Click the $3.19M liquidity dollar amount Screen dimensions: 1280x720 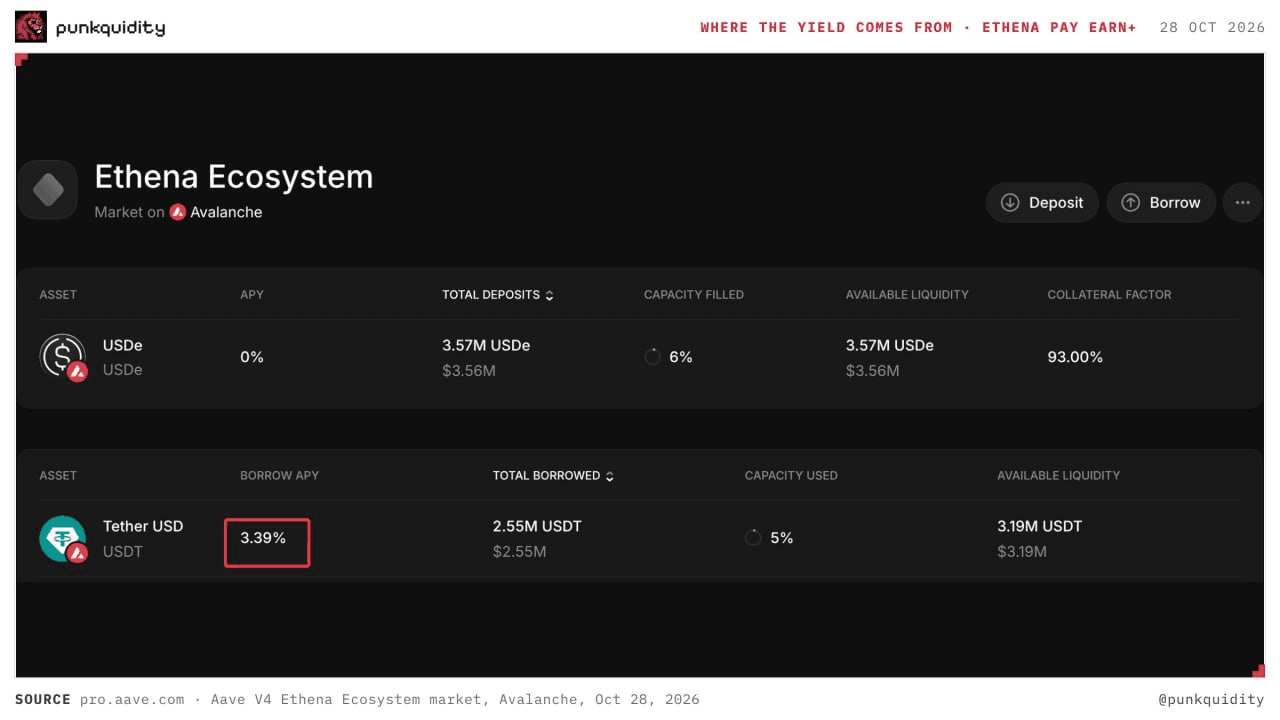pyautogui.click(x=1022, y=551)
